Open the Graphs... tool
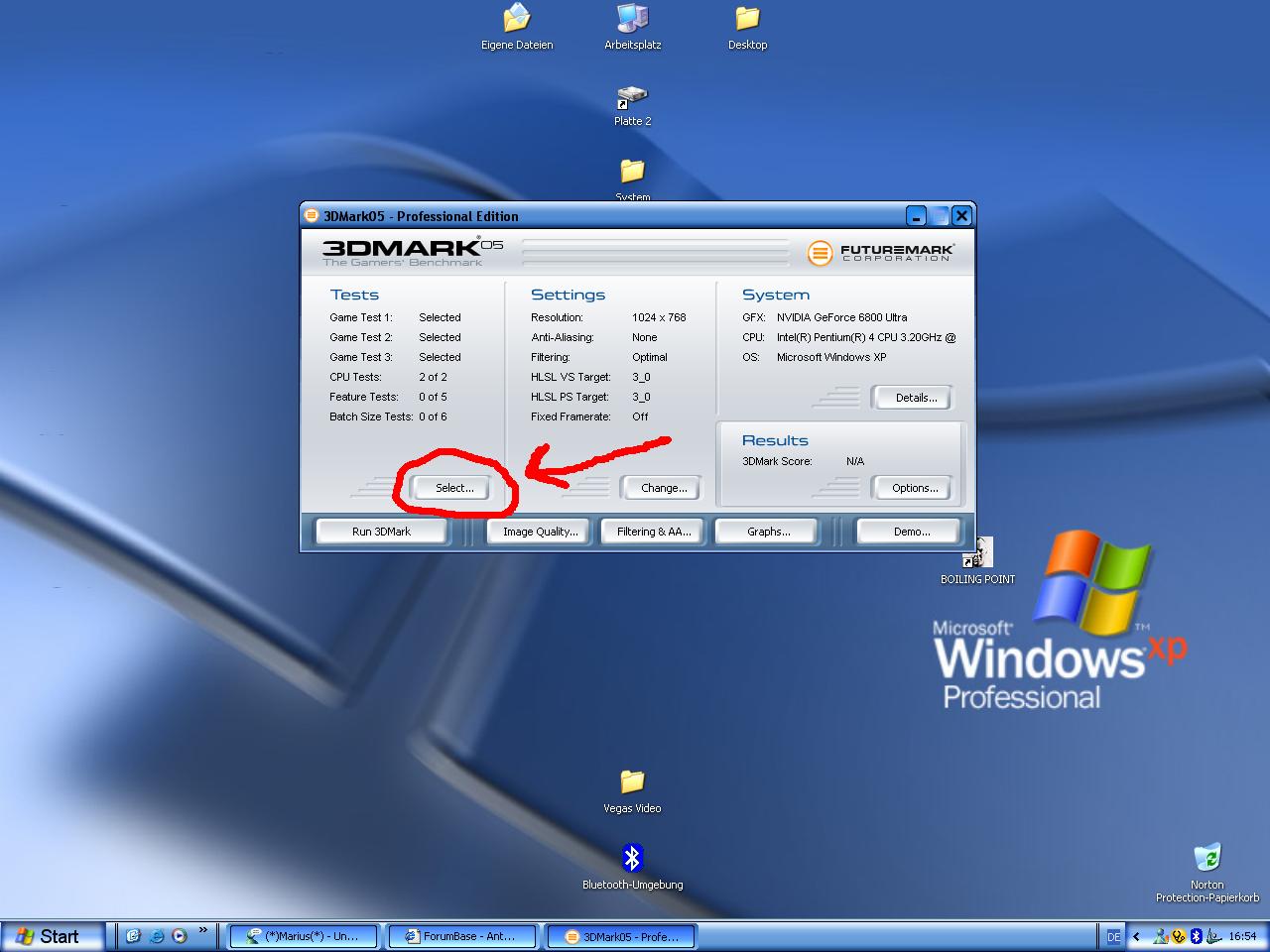 point(768,532)
